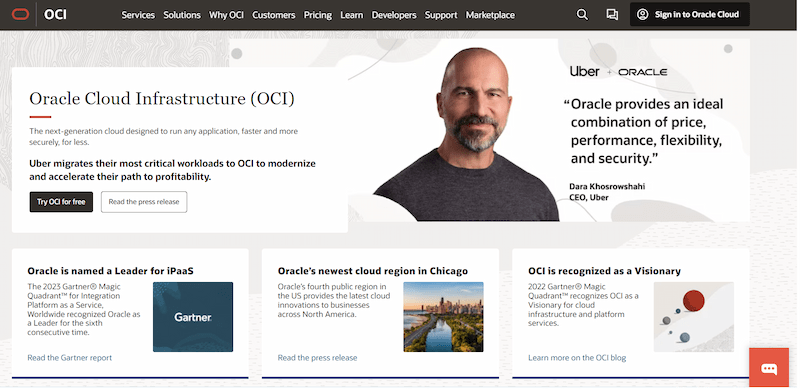Screen dimensions: 800x389
Task: Open Learn more on the OCI blog link
Action: (577, 358)
